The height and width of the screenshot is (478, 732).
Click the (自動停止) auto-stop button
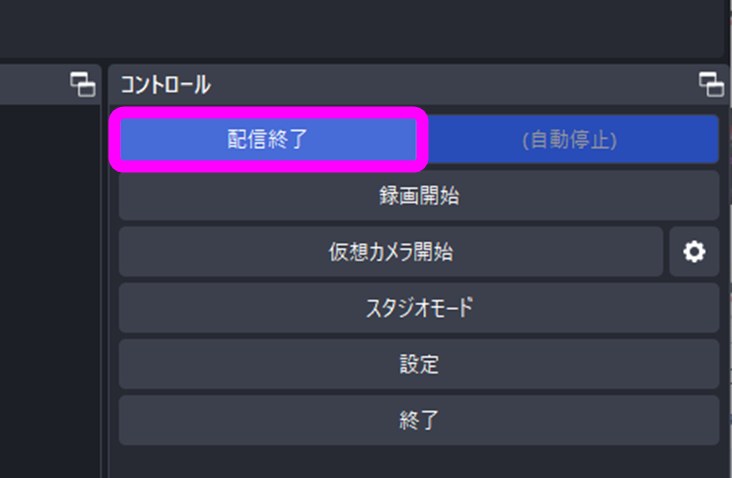(x=569, y=139)
